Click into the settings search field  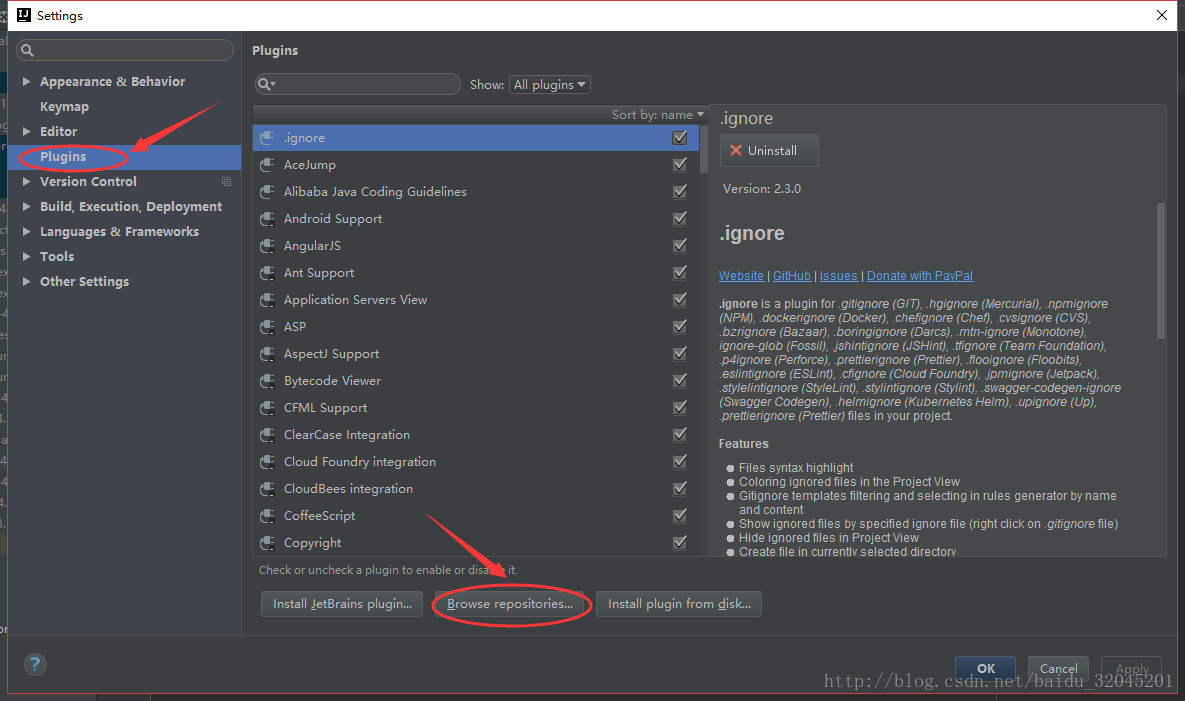tap(125, 51)
